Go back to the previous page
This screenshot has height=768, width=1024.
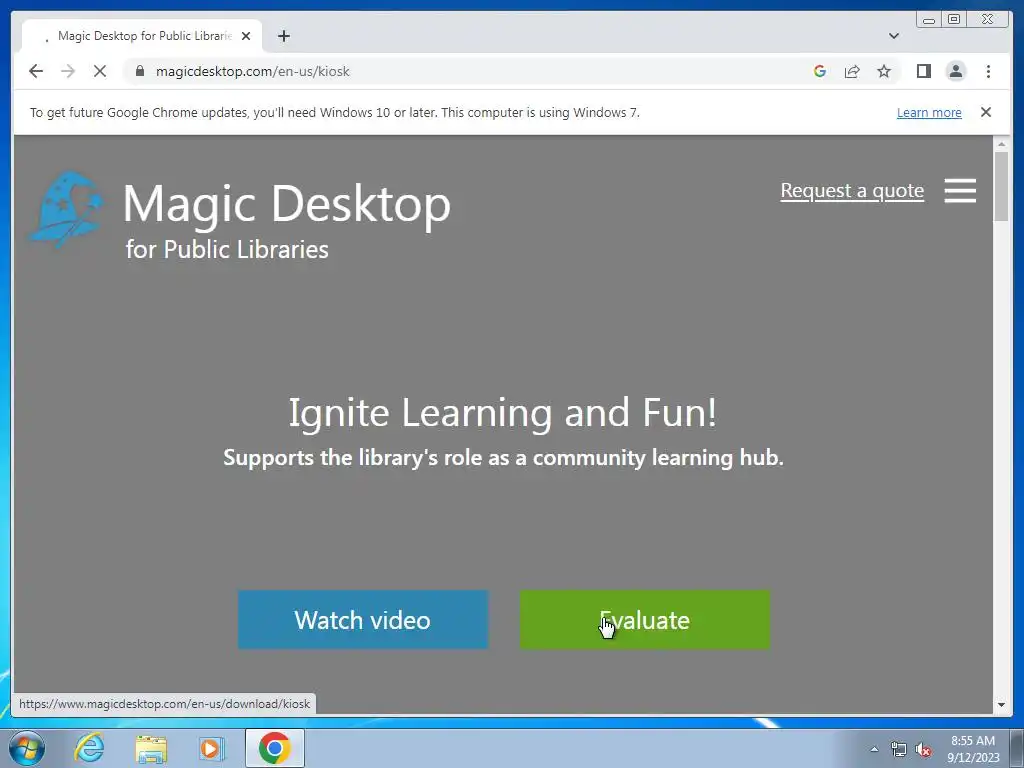coord(36,71)
